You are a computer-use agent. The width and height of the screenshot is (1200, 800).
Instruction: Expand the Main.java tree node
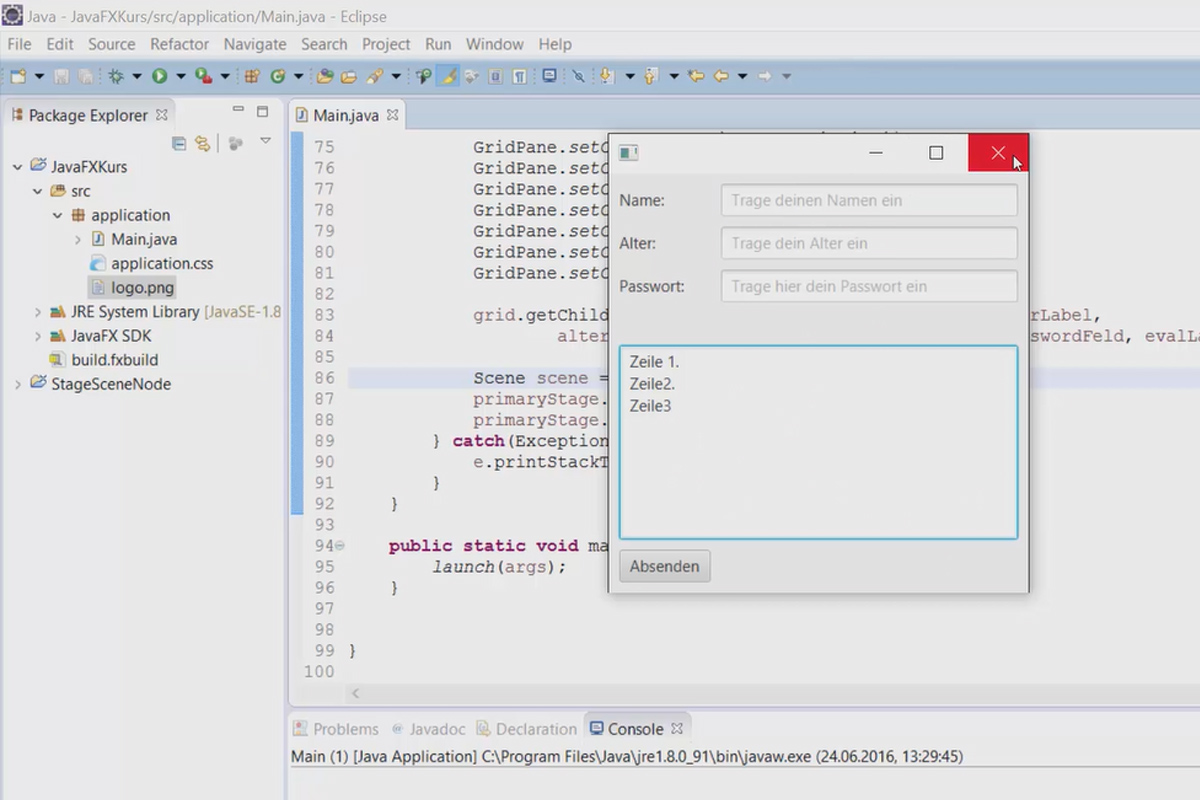coord(78,240)
